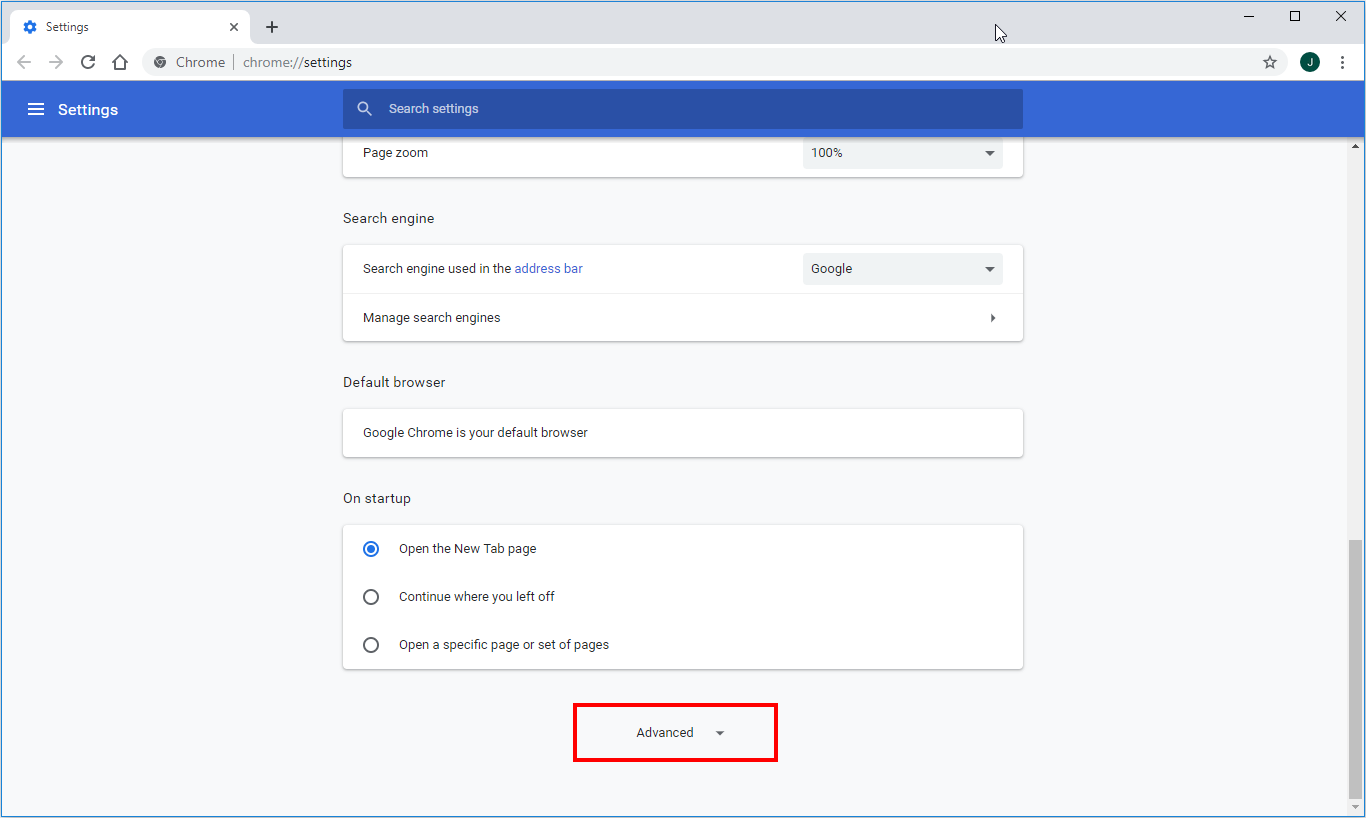The width and height of the screenshot is (1366, 818).
Task: Click the Search engine section heading
Action: coord(389,218)
